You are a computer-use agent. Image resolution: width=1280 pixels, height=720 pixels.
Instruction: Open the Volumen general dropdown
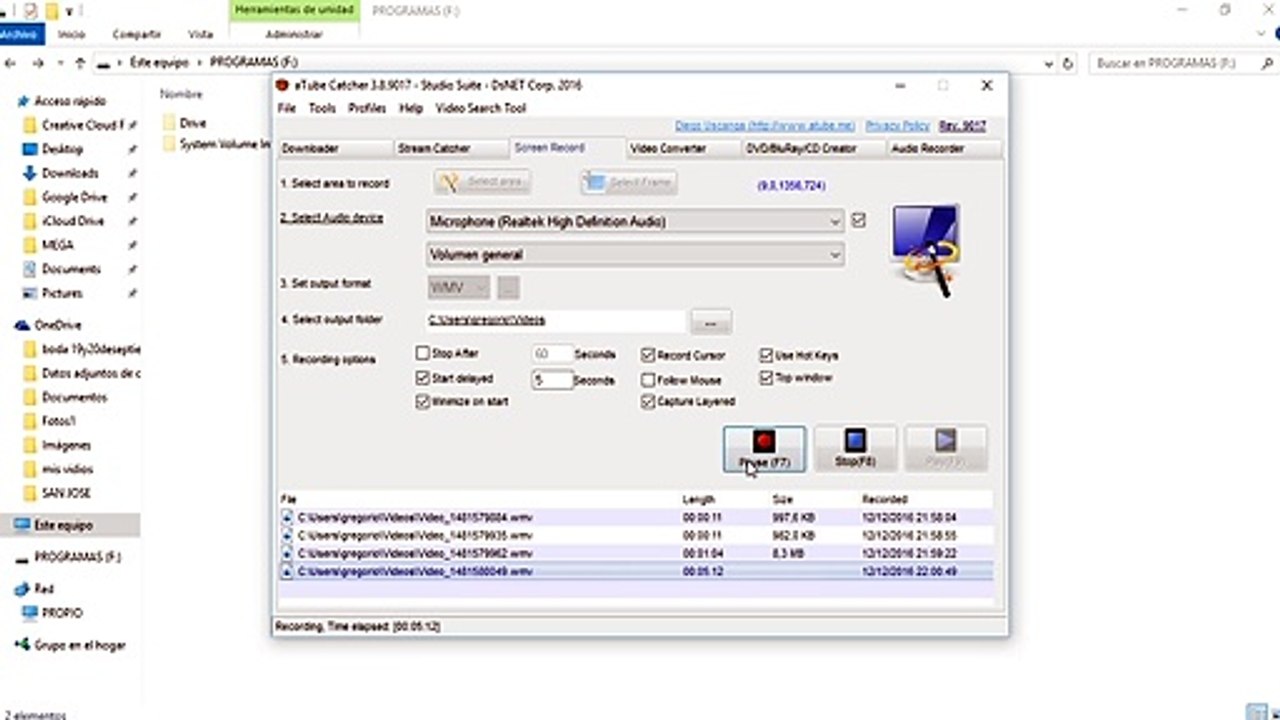[x=635, y=255]
